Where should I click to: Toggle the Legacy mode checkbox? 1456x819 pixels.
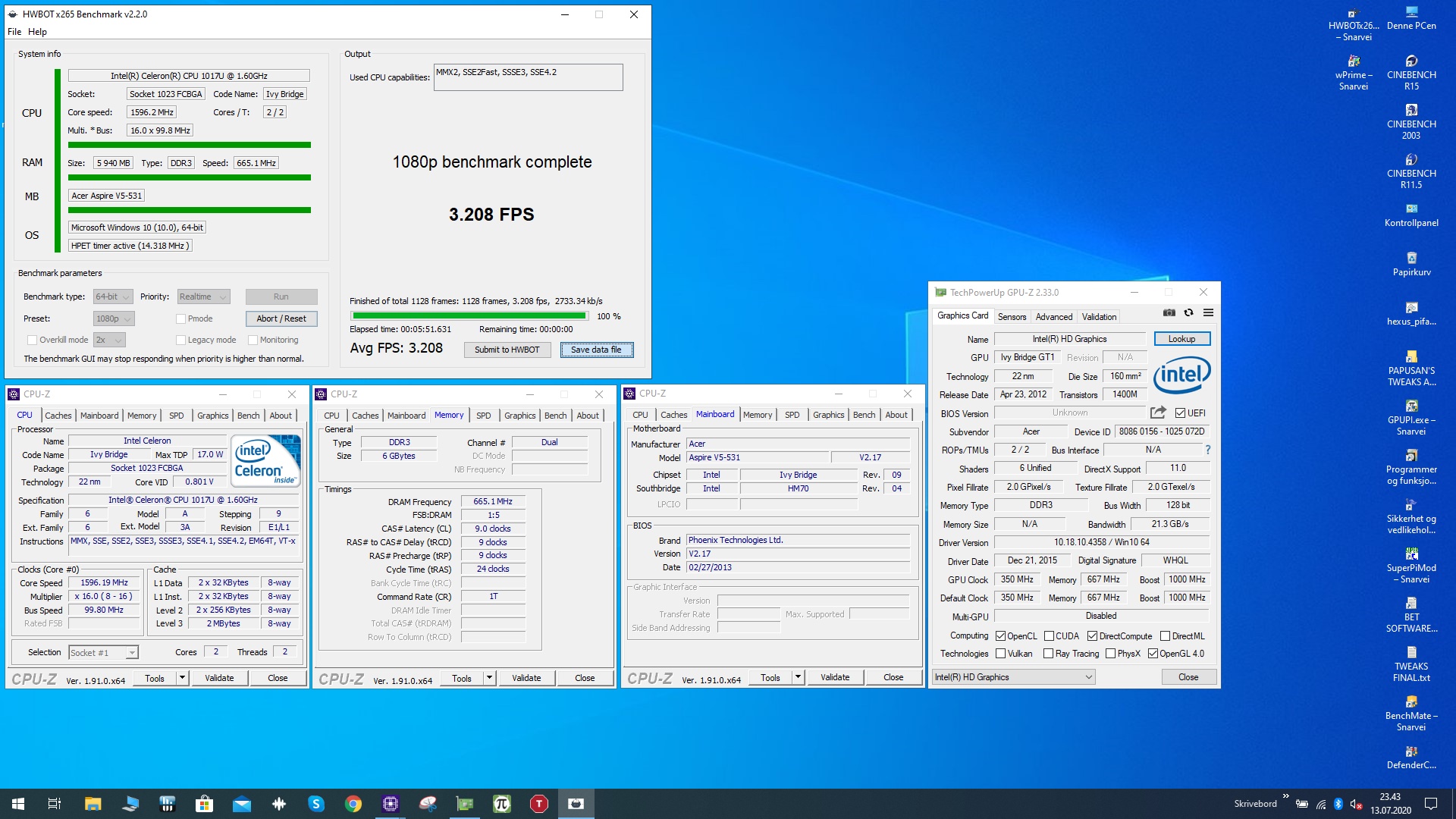pos(180,340)
